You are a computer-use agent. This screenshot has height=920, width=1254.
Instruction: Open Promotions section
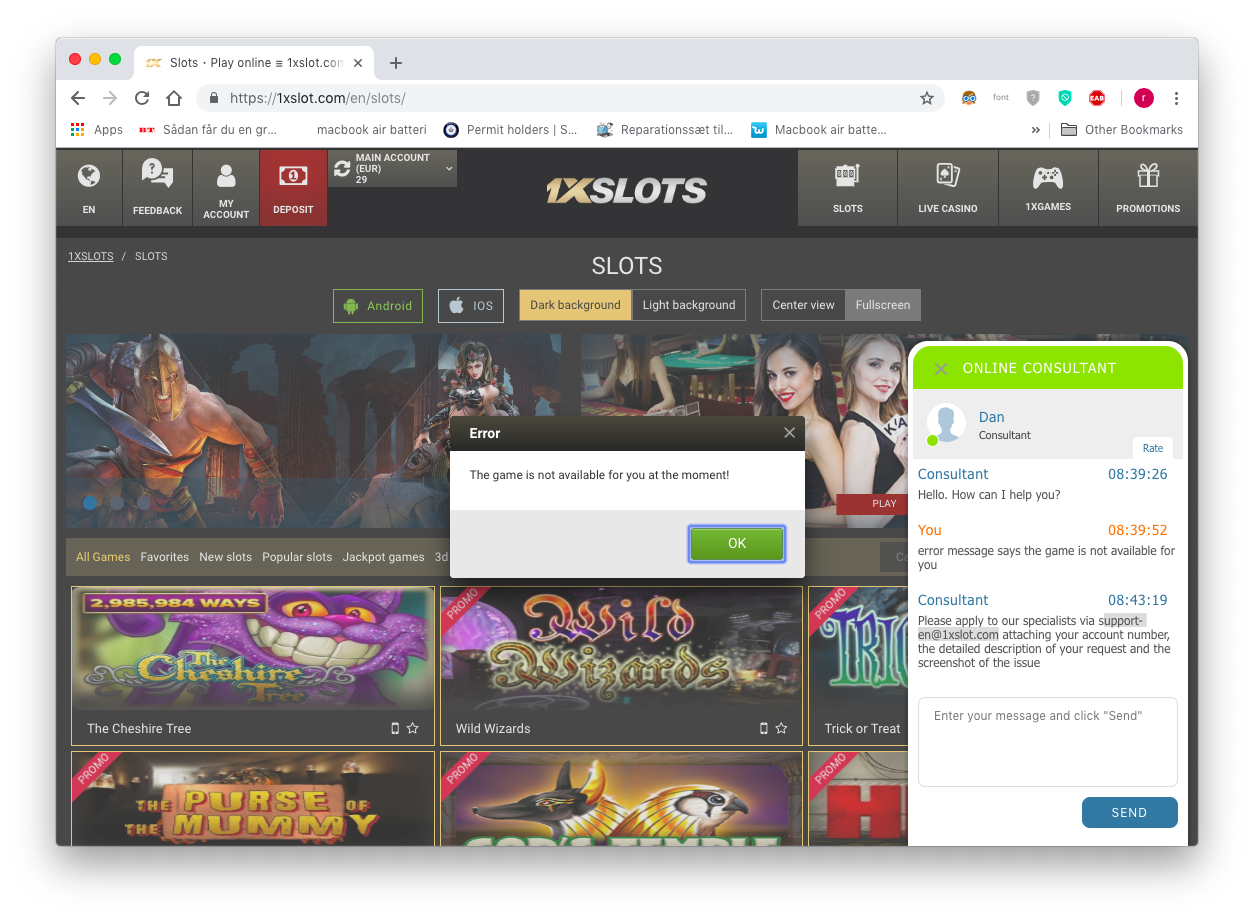1148,188
